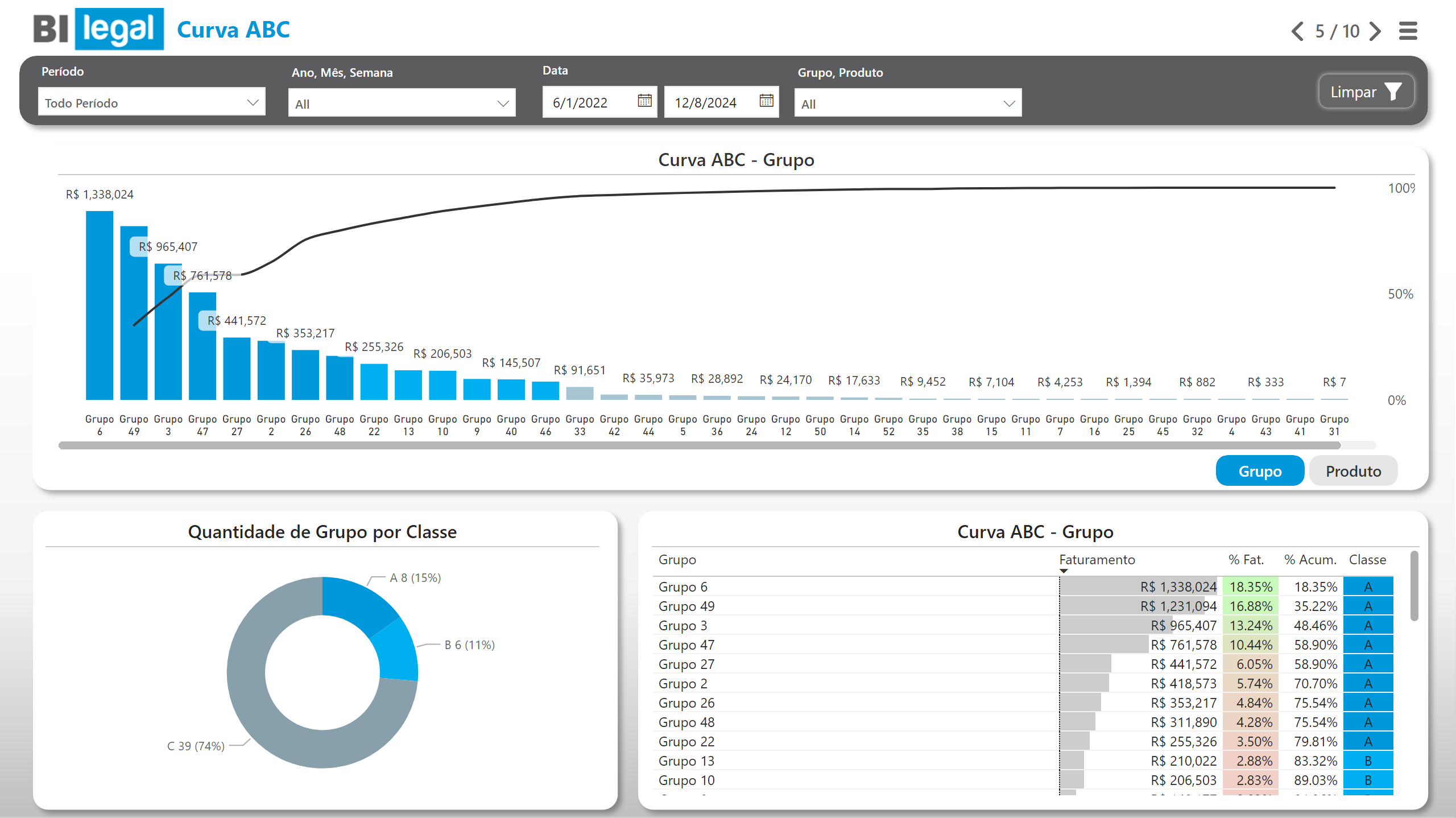The height and width of the screenshot is (818, 1456).
Task: Open the hamburger menu
Action: [x=1408, y=31]
